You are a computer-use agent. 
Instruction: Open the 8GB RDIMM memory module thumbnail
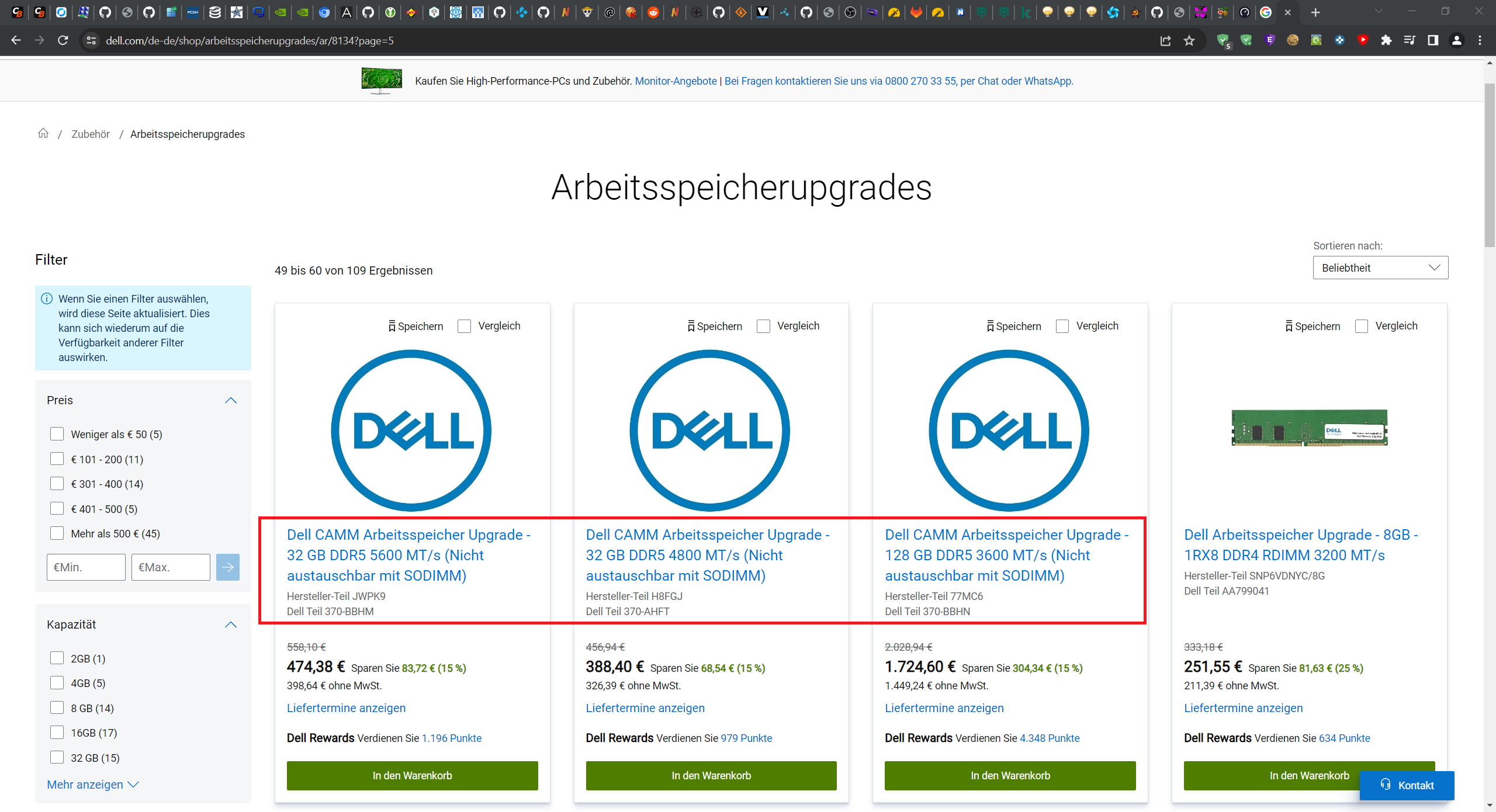click(x=1309, y=428)
